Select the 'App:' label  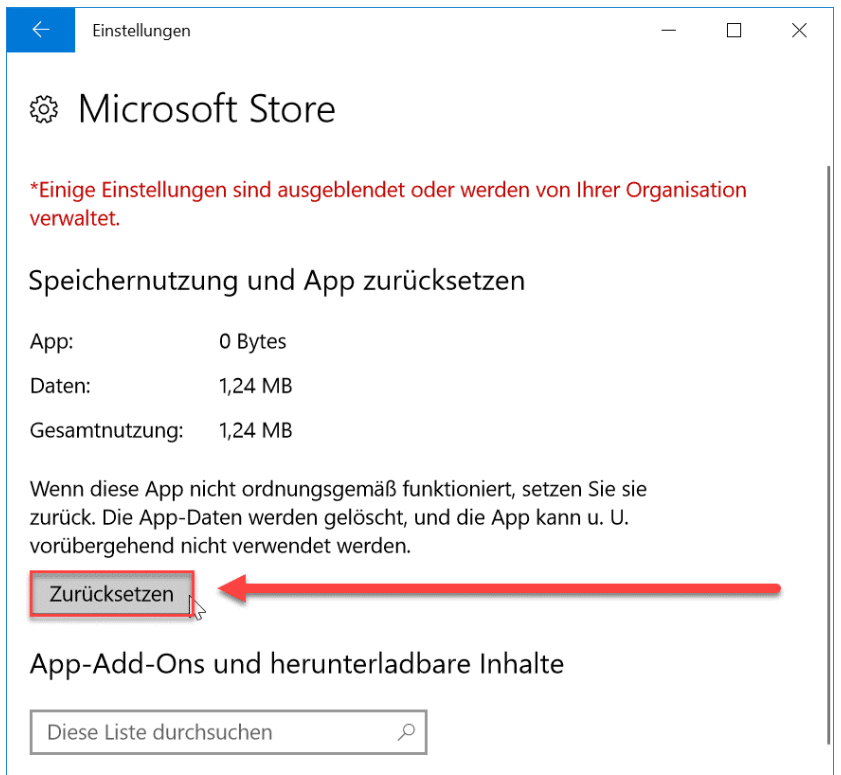(x=51, y=341)
